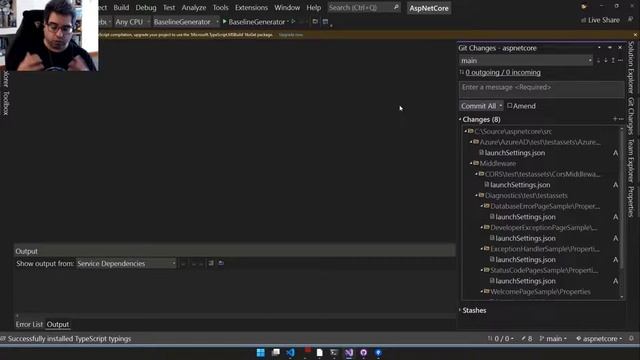Viewport: 640px width, 360px height.
Task: Open the Toolbox side tab
Action: [6, 103]
